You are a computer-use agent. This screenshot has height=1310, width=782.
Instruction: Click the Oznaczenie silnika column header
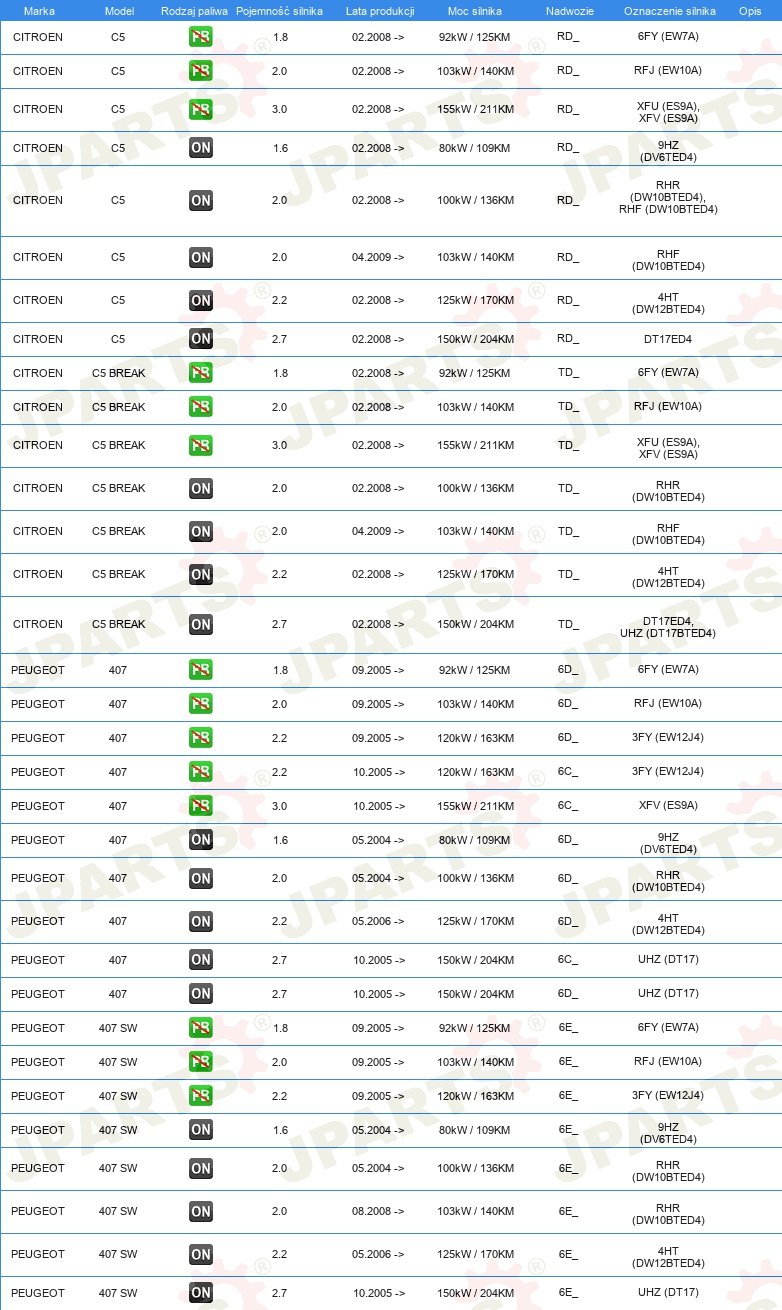[x=670, y=10]
